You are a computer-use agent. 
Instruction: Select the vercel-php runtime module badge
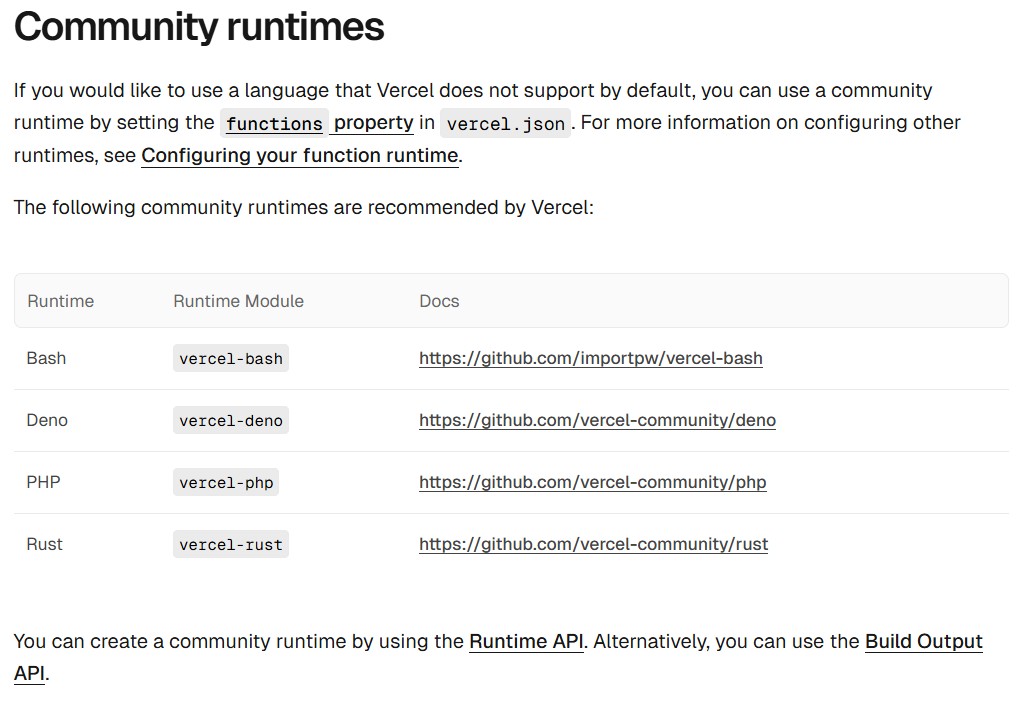point(226,482)
